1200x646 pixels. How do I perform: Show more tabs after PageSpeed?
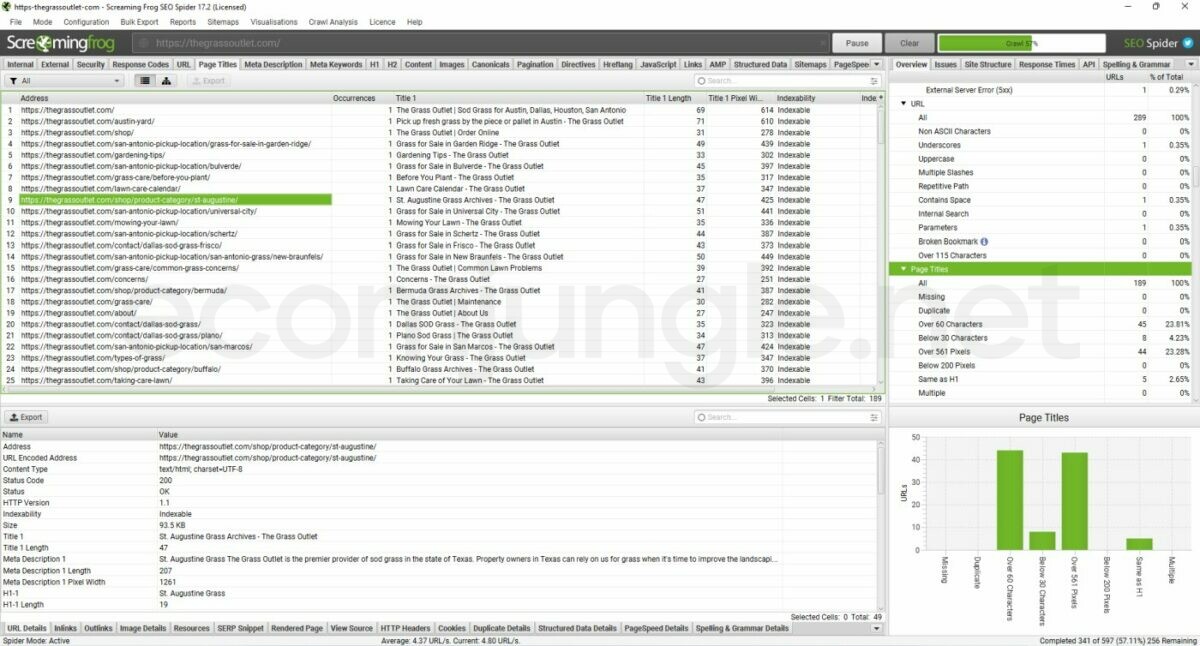[x=876, y=64]
